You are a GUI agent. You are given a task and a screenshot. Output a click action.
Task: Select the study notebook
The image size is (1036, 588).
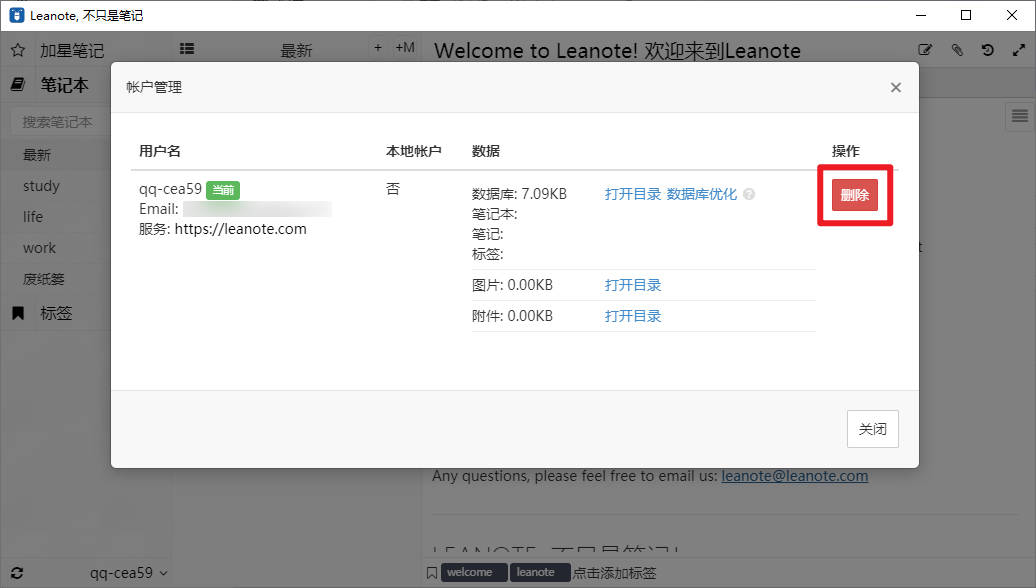41,186
